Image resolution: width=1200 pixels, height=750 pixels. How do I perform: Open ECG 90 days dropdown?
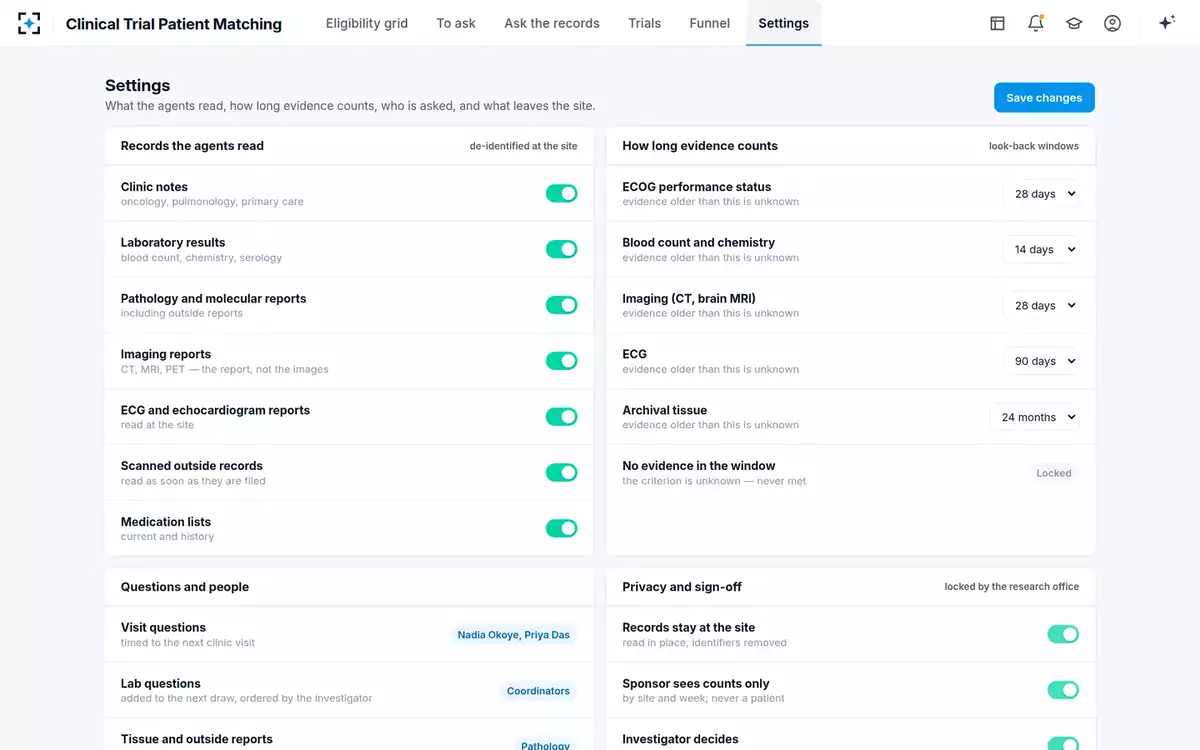tap(1041, 362)
